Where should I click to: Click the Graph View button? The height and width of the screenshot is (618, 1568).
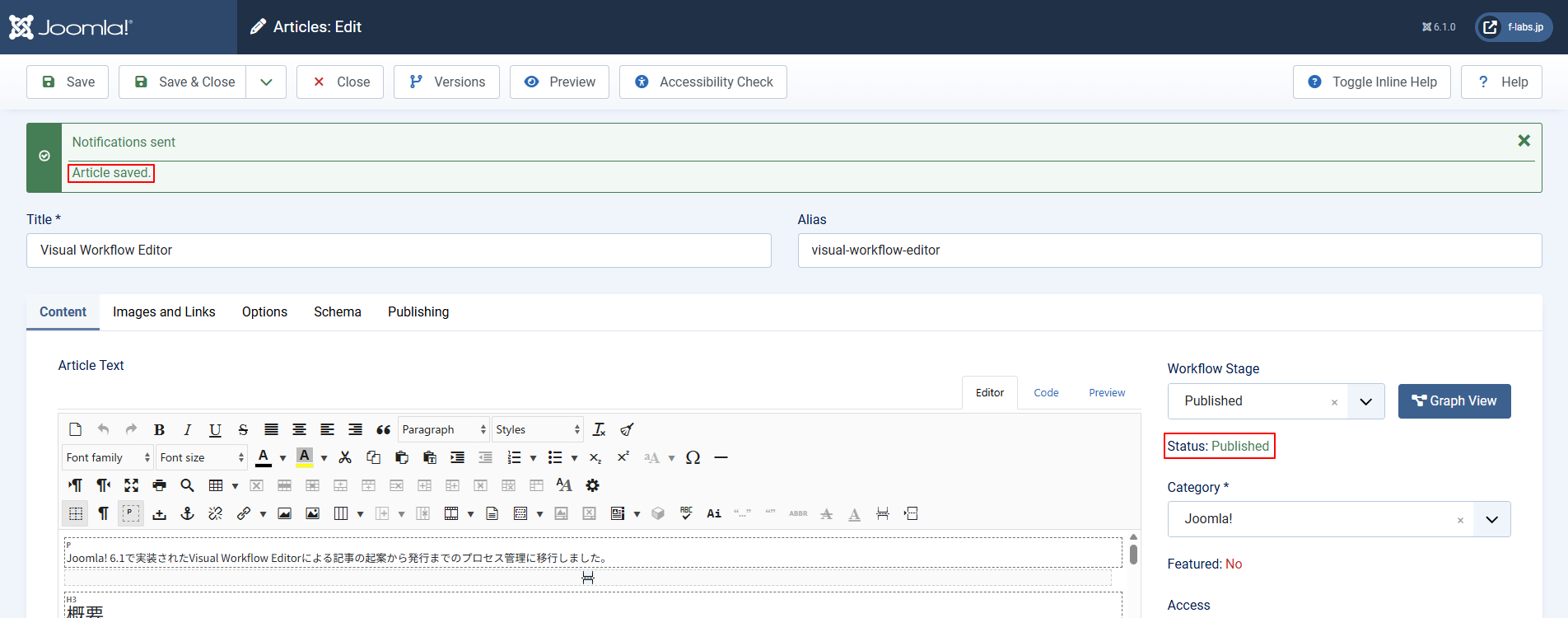(1454, 401)
